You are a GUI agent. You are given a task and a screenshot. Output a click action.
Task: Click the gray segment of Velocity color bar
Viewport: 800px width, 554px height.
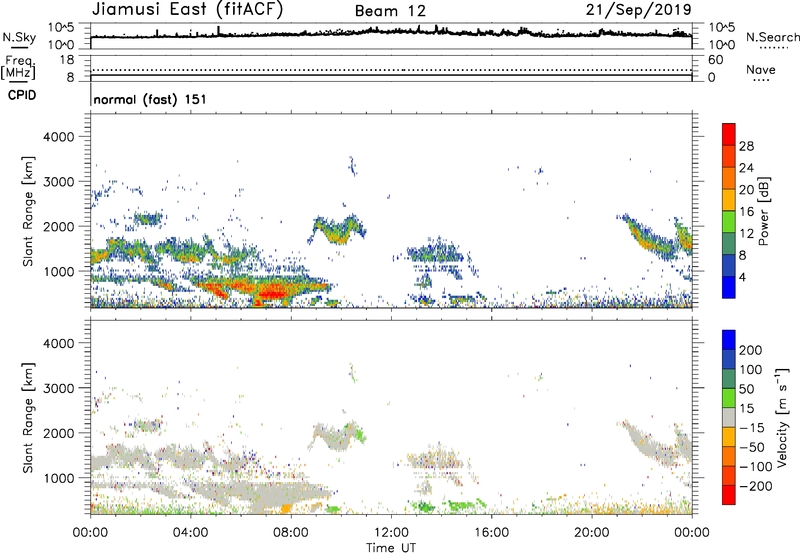[x=729, y=417]
